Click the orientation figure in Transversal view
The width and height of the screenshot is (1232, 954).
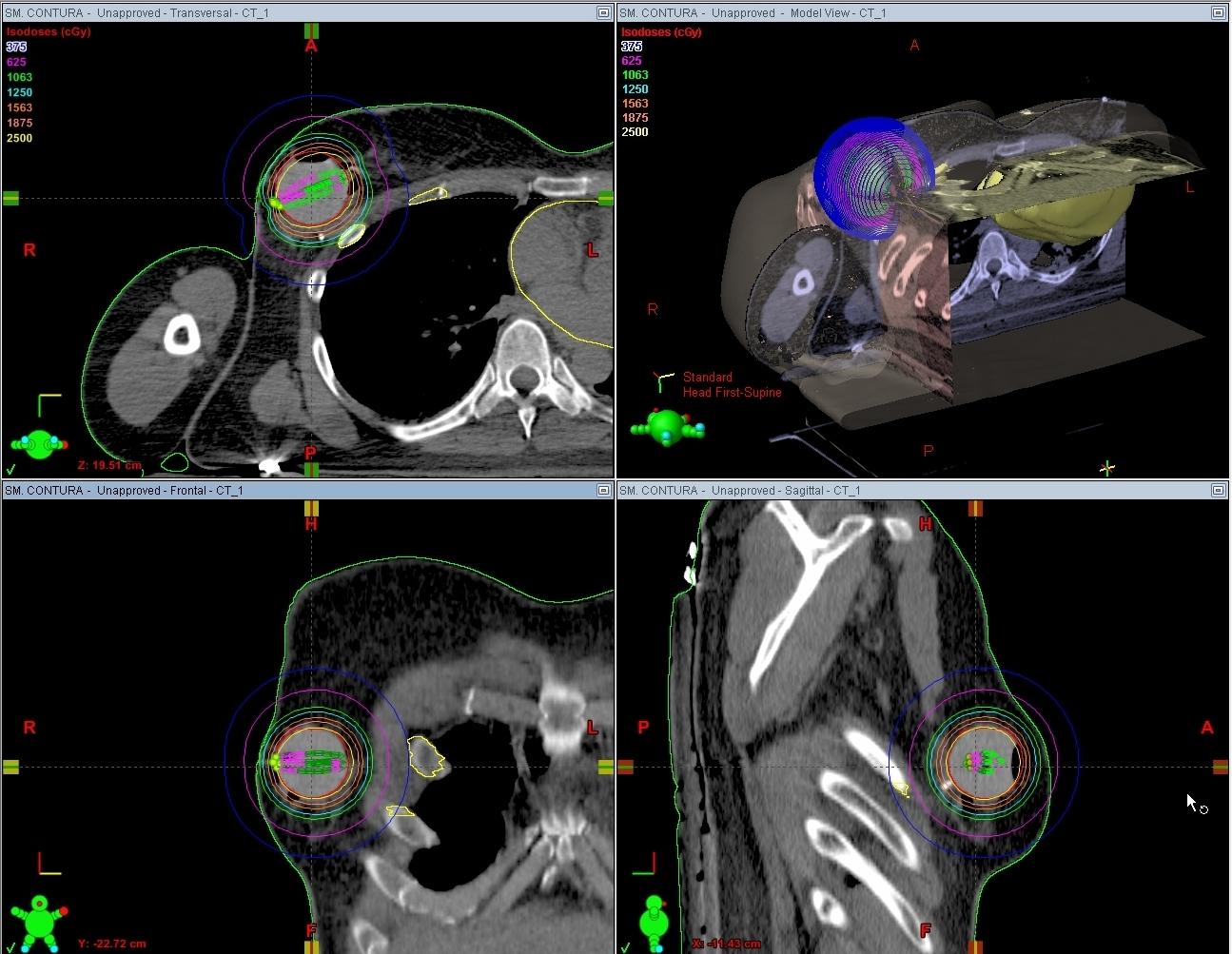click(39, 444)
